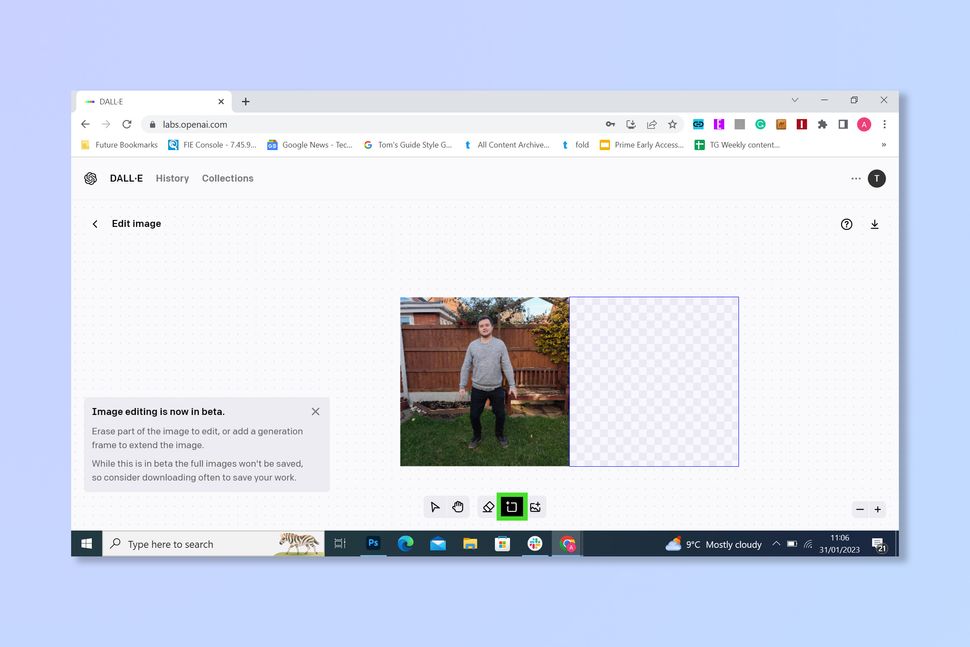Activate the Add generation frame tool
Screen dimensions: 970x647
pyautogui.click(x=511, y=507)
